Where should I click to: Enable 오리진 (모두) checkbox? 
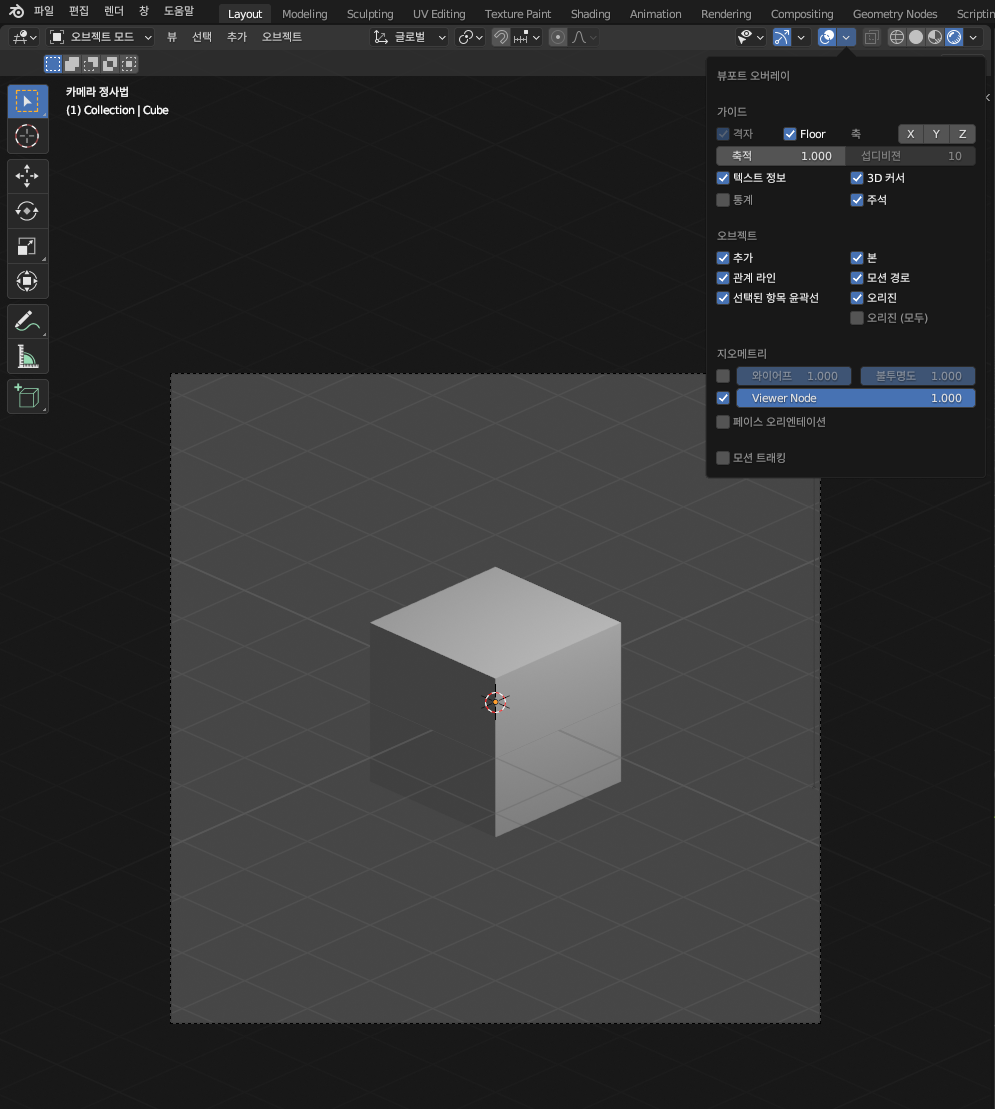[x=857, y=318]
